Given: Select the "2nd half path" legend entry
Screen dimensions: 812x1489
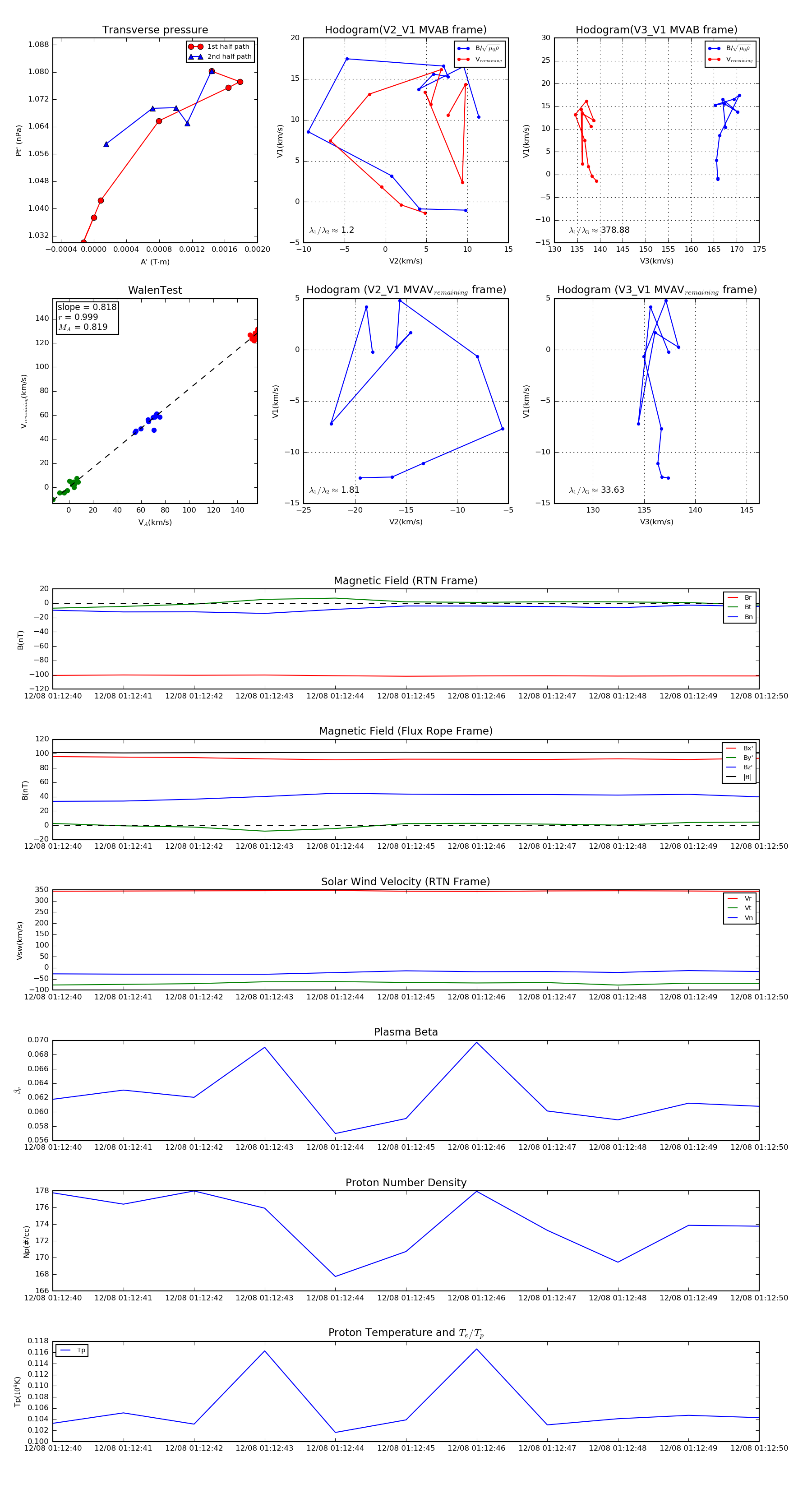Looking at the screenshot, I should [220, 57].
